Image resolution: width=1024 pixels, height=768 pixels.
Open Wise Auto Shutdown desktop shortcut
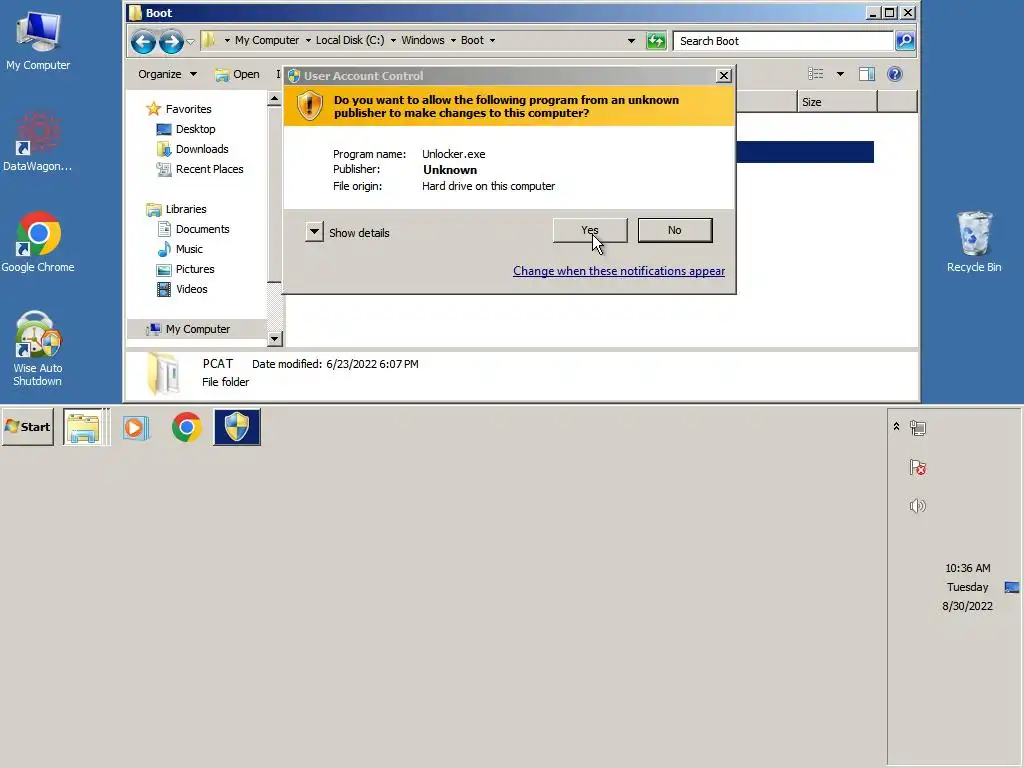[x=38, y=349]
